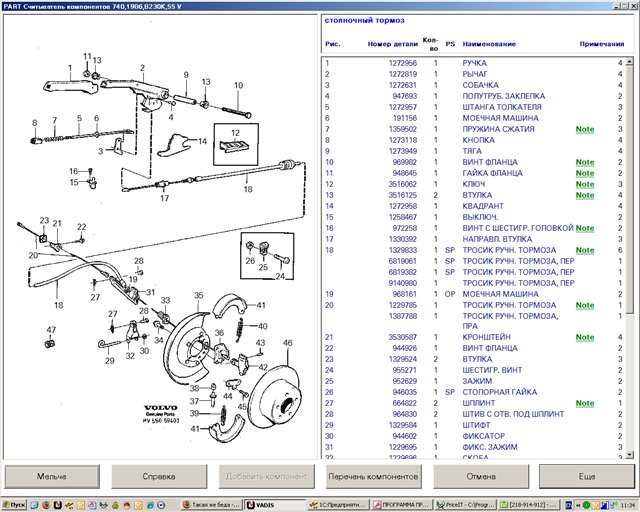Open the Note link for КРОНШТЕЙН
The width and height of the screenshot is (640, 512).
[x=584, y=337]
